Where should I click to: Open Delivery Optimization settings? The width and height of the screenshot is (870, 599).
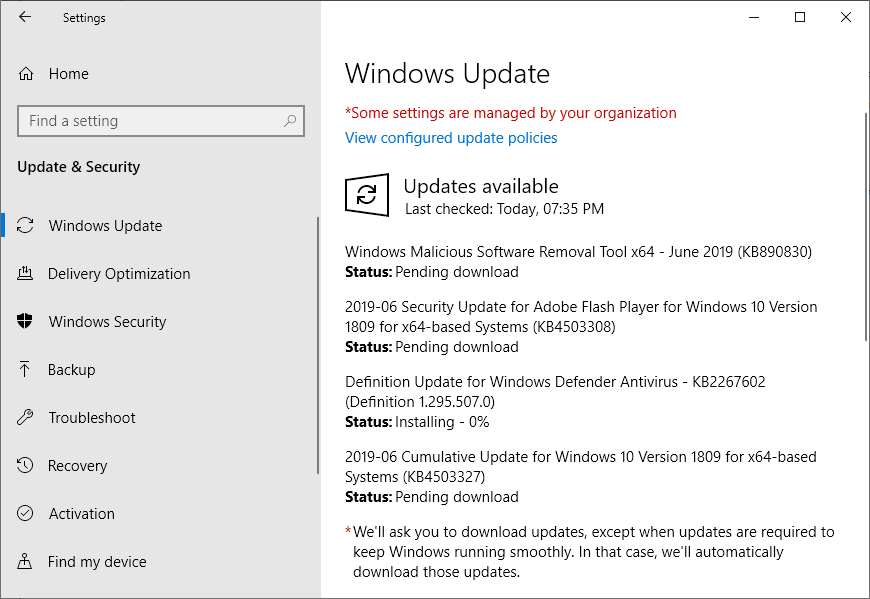point(119,274)
